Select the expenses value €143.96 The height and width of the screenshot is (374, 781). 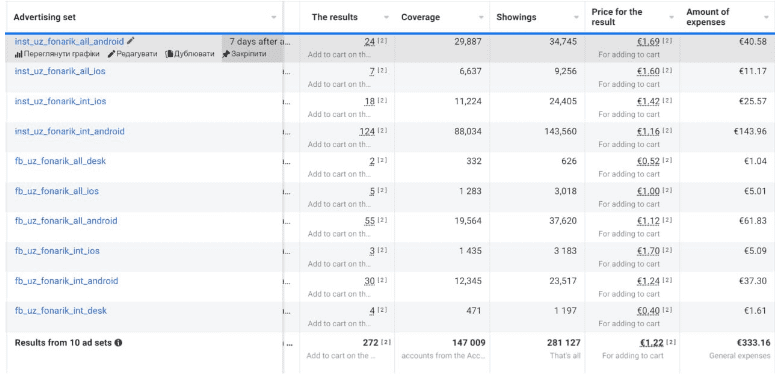point(750,131)
